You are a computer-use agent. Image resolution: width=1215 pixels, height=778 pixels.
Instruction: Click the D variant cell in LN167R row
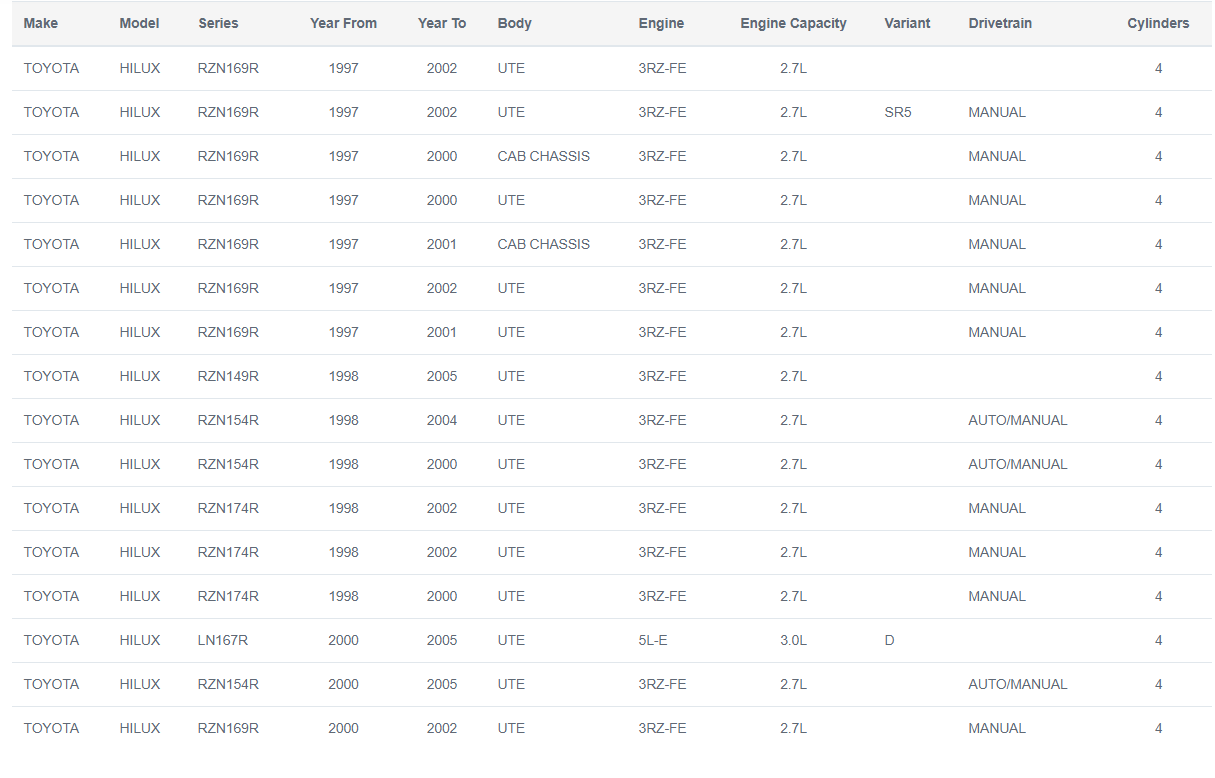click(889, 640)
